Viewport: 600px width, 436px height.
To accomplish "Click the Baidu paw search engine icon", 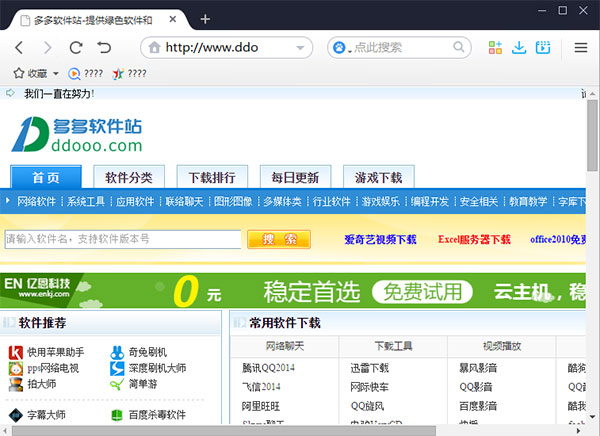I will (x=339, y=47).
